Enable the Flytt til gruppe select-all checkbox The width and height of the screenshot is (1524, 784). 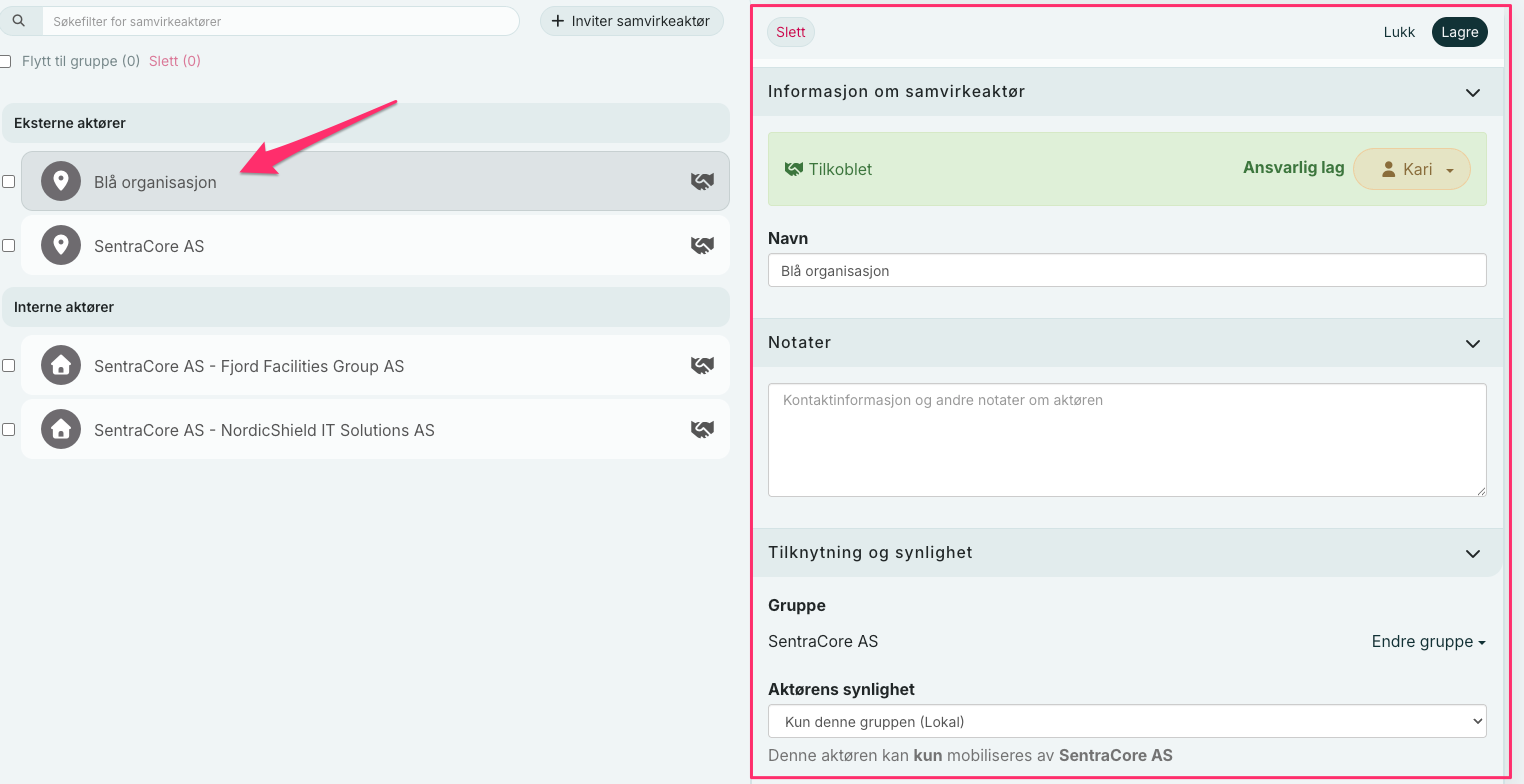click(x=5, y=61)
